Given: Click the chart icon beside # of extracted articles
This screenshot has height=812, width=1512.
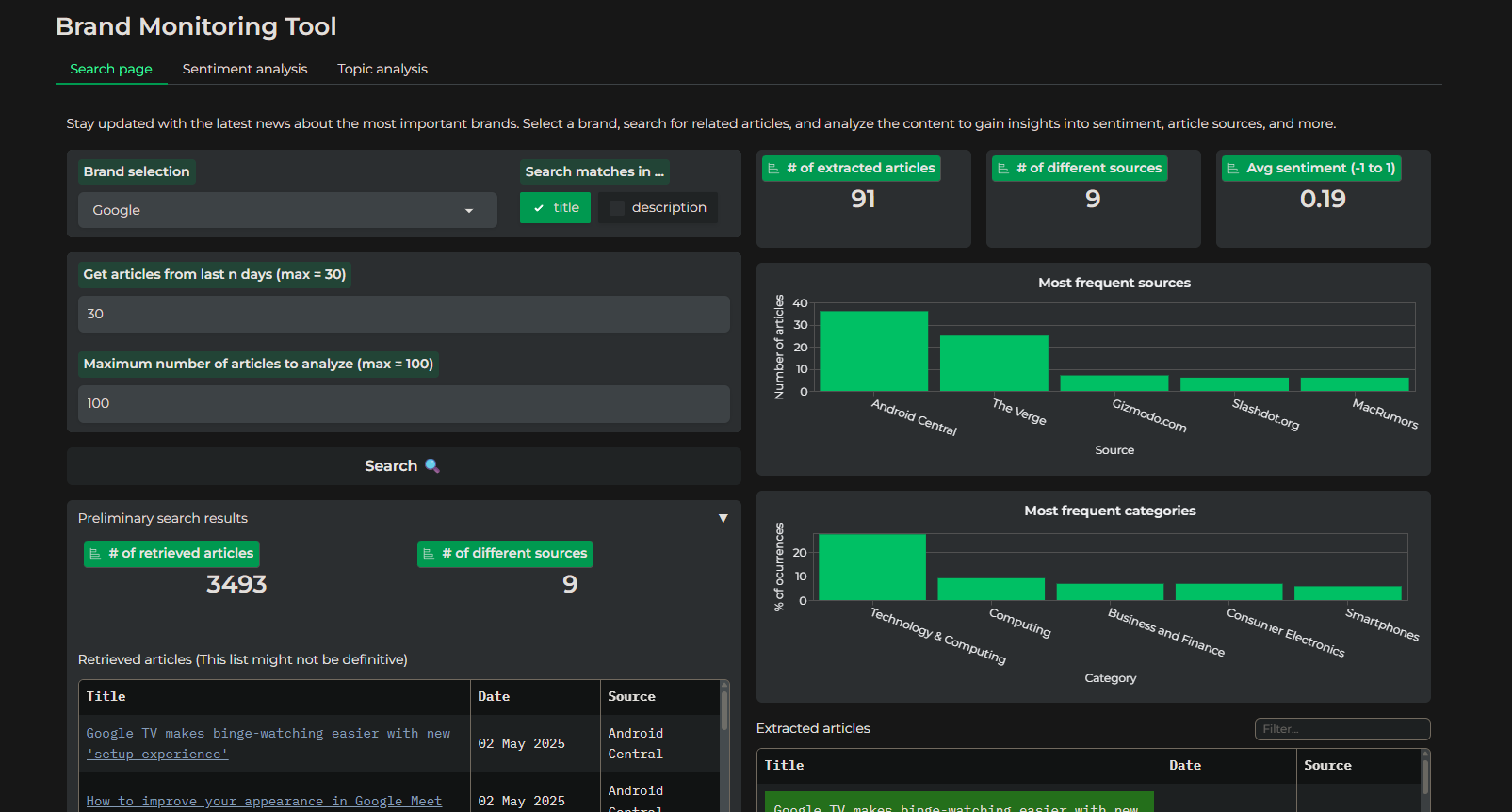Looking at the screenshot, I should tap(773, 169).
